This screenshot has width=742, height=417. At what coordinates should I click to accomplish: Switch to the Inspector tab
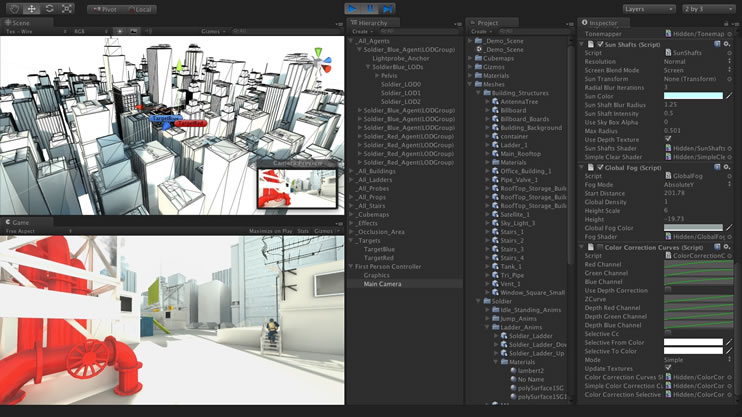point(603,22)
